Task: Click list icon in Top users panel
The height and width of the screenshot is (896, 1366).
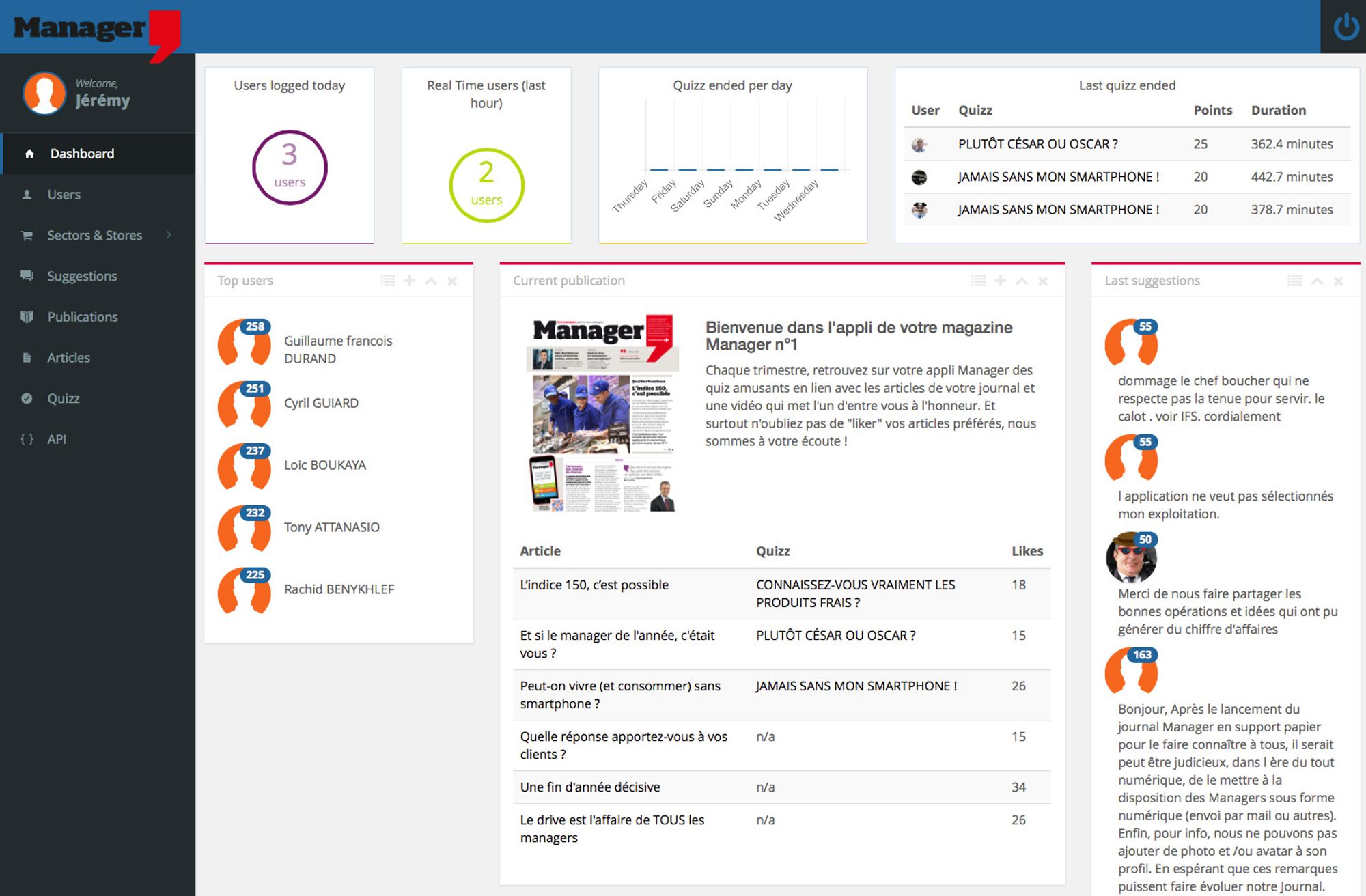Action: pos(388,281)
